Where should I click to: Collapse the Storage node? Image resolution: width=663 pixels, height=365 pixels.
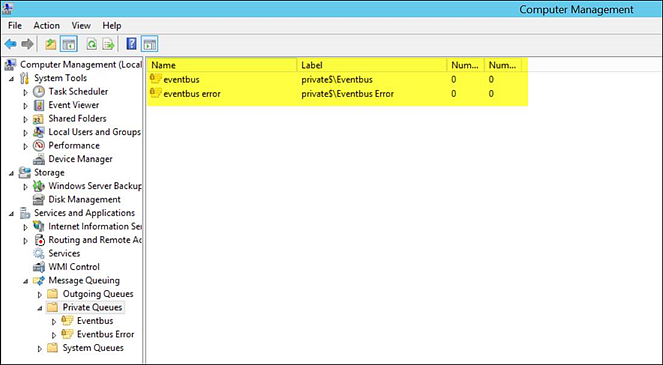tap(11, 173)
